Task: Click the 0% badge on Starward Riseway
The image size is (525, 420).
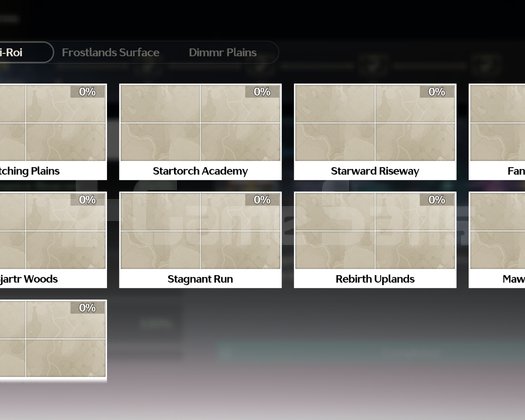Action: 437,91
